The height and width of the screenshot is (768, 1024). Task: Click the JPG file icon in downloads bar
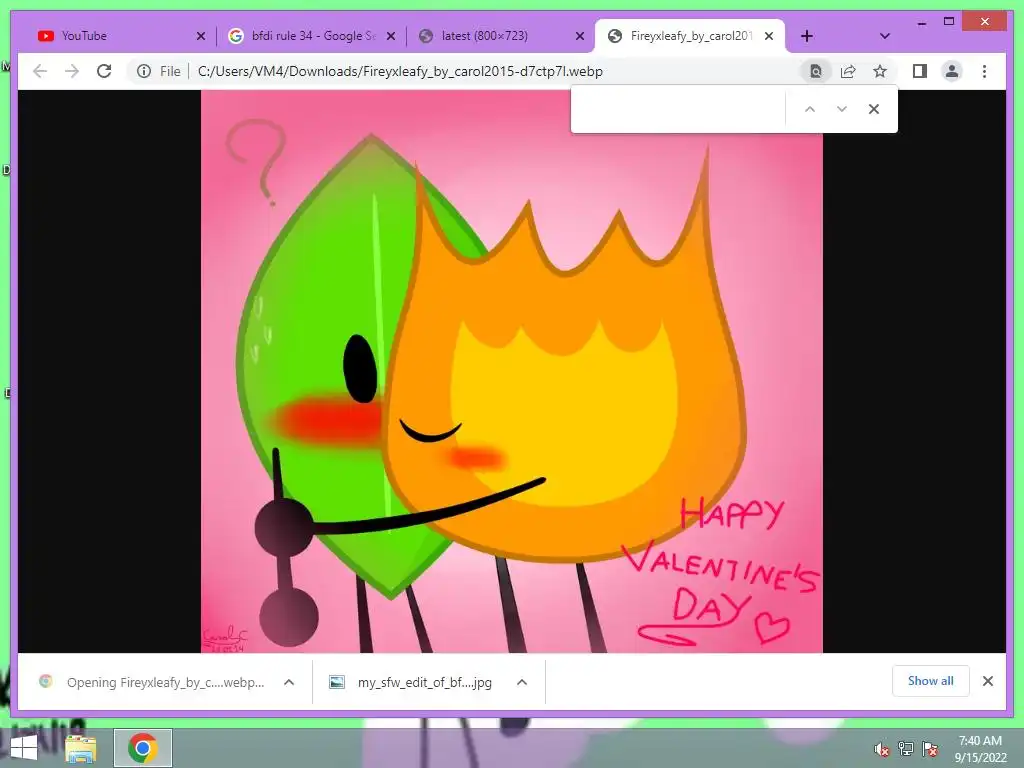337,682
